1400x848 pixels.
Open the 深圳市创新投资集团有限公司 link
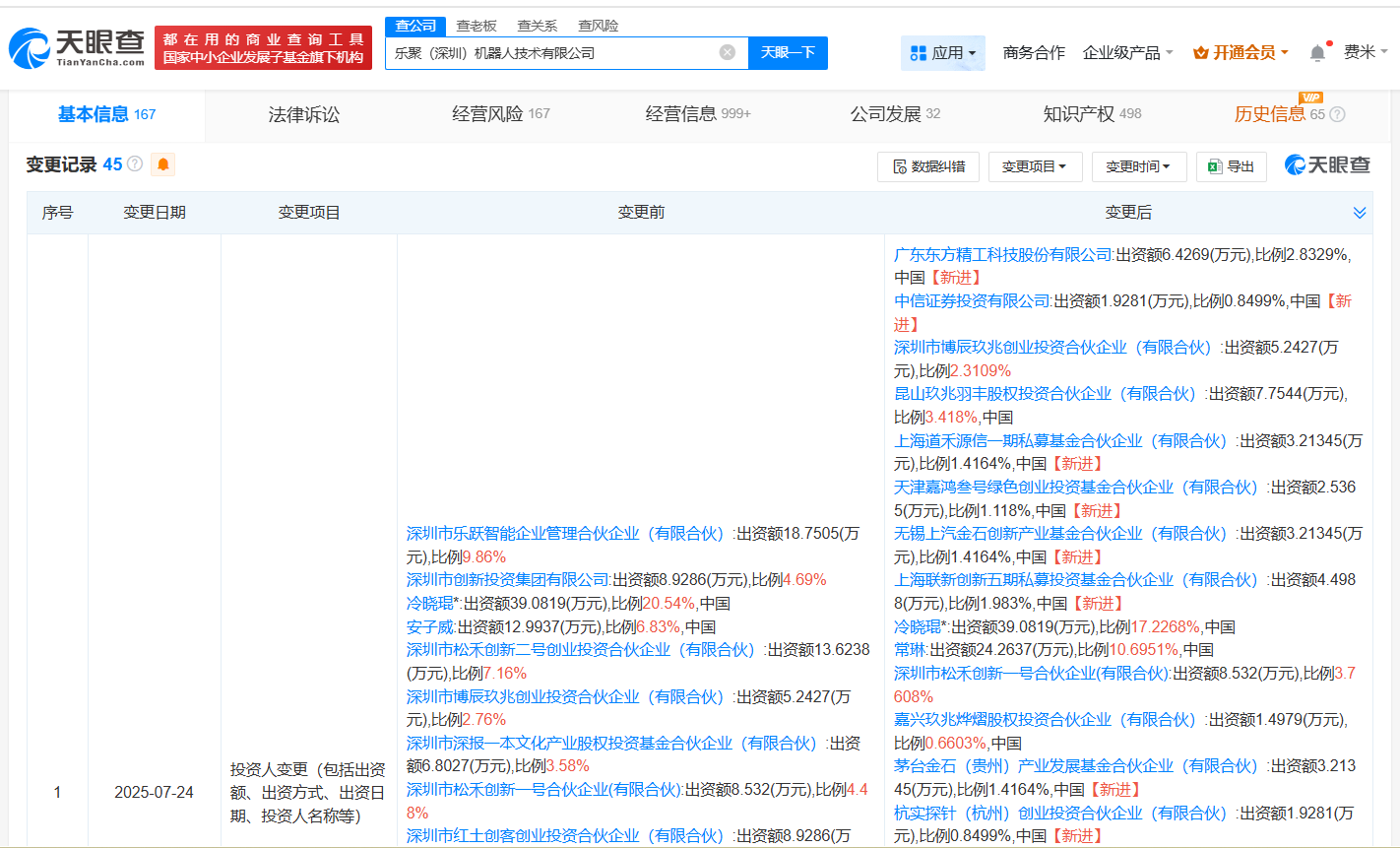(x=508, y=580)
